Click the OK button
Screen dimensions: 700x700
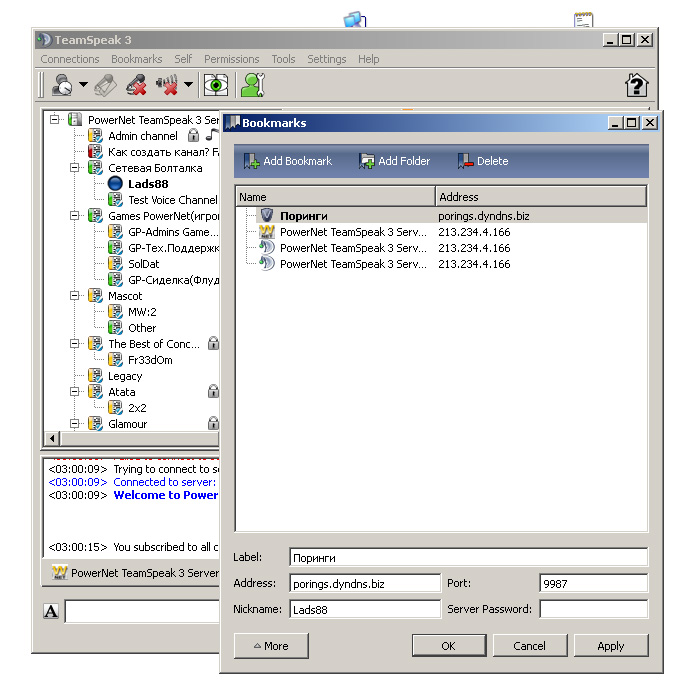pos(449,646)
